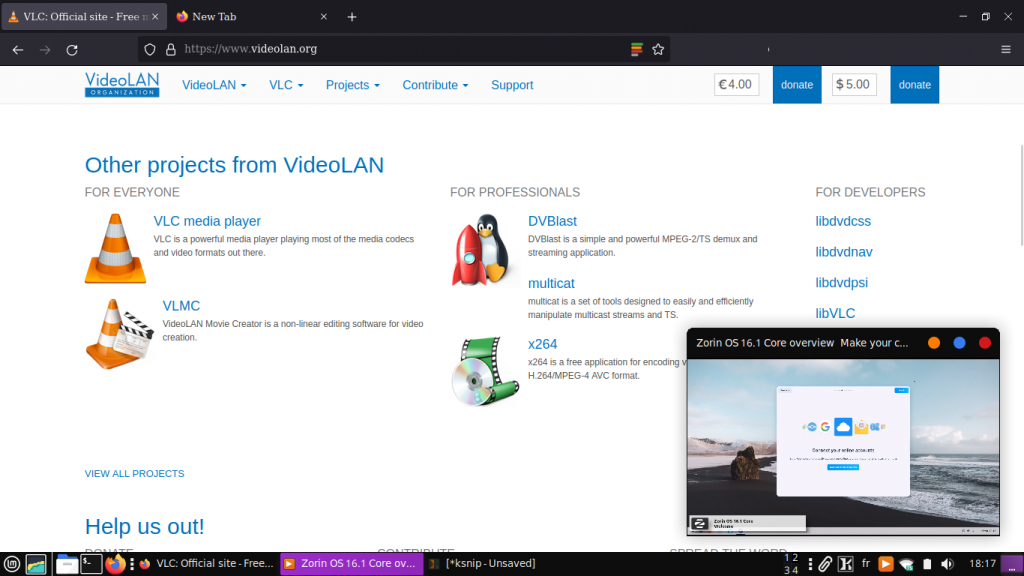Expand the Contribute navigation dropdown

coord(435,85)
